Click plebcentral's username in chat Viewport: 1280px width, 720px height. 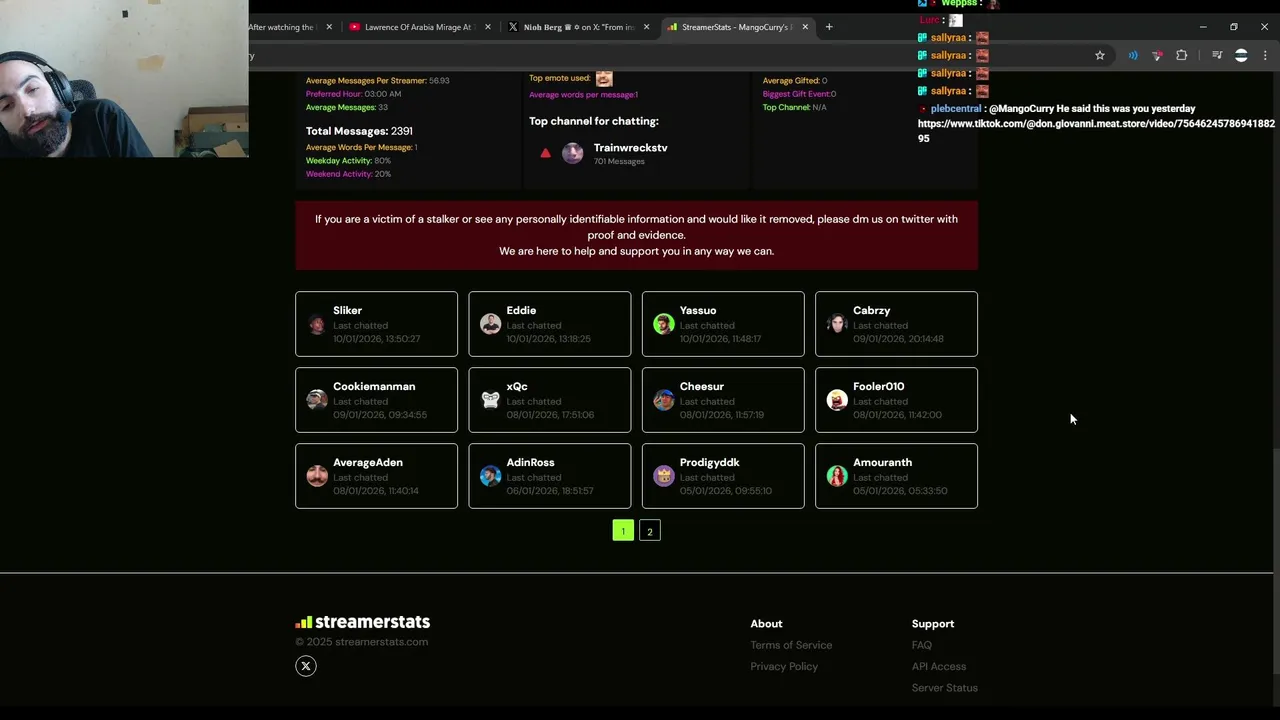pos(956,108)
